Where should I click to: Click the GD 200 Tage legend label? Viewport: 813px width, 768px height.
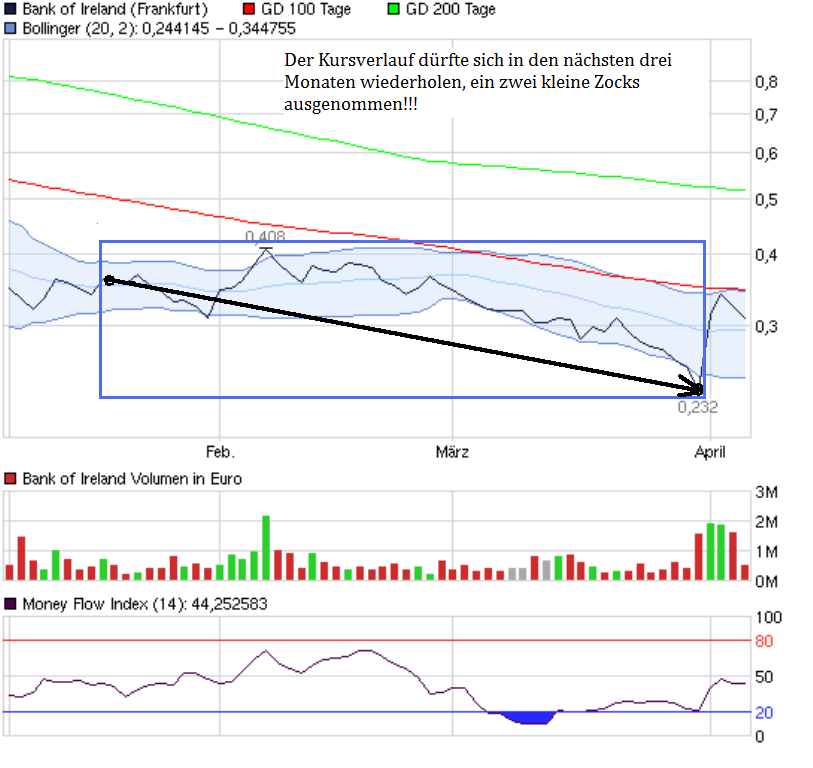coord(451,9)
